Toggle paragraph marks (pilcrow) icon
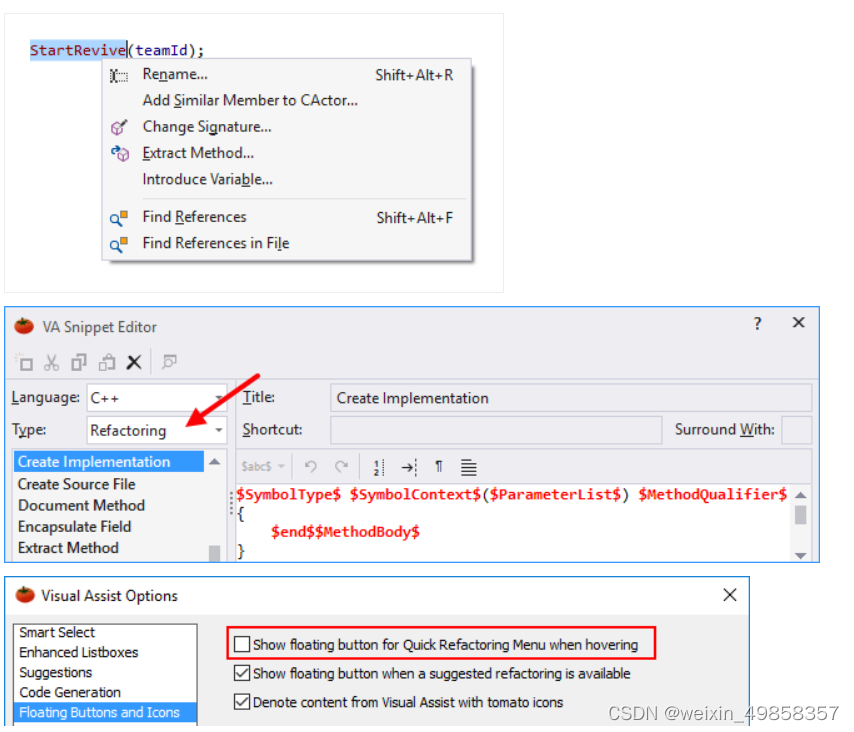The image size is (854, 732). point(439,467)
